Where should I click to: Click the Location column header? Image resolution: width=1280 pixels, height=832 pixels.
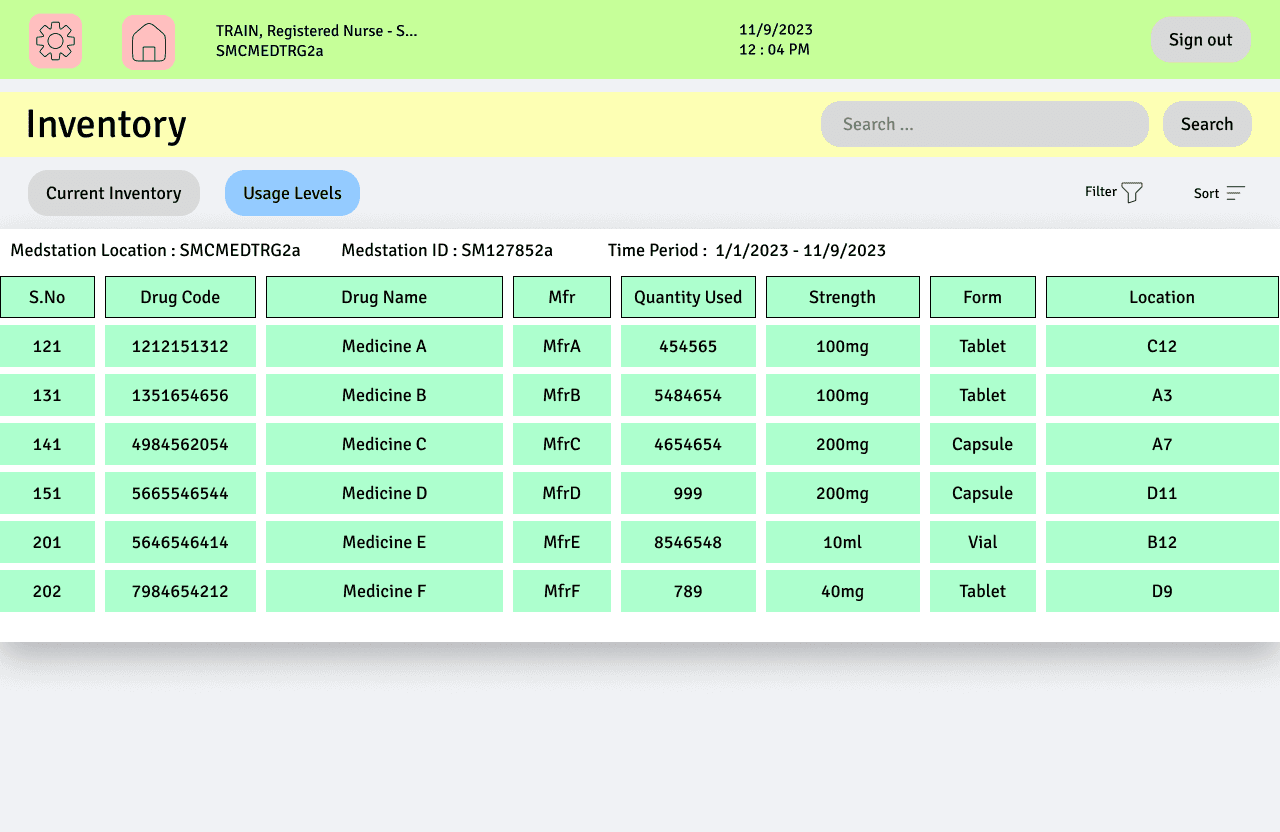1162,297
